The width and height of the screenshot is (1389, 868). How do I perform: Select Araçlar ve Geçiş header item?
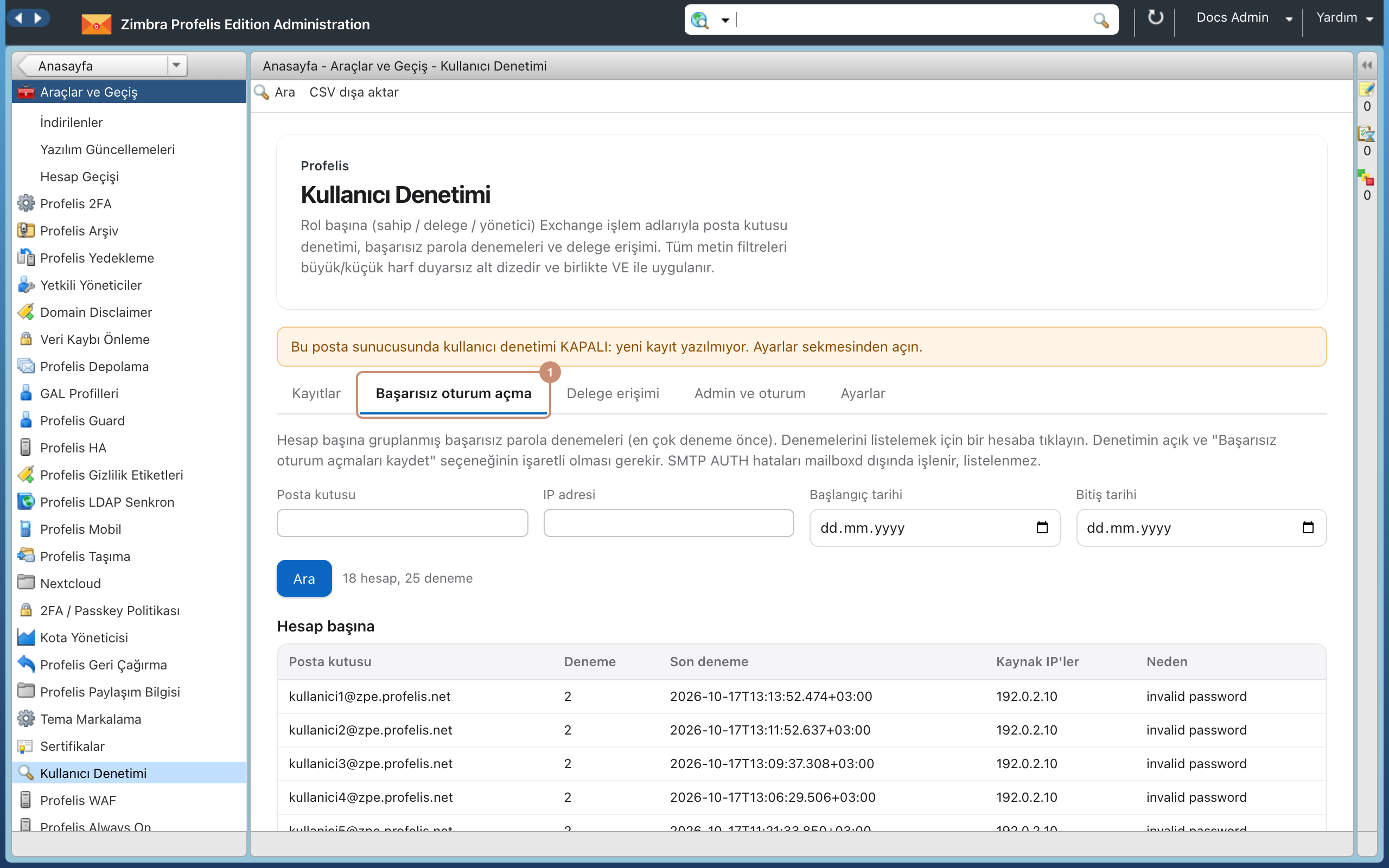[129, 92]
